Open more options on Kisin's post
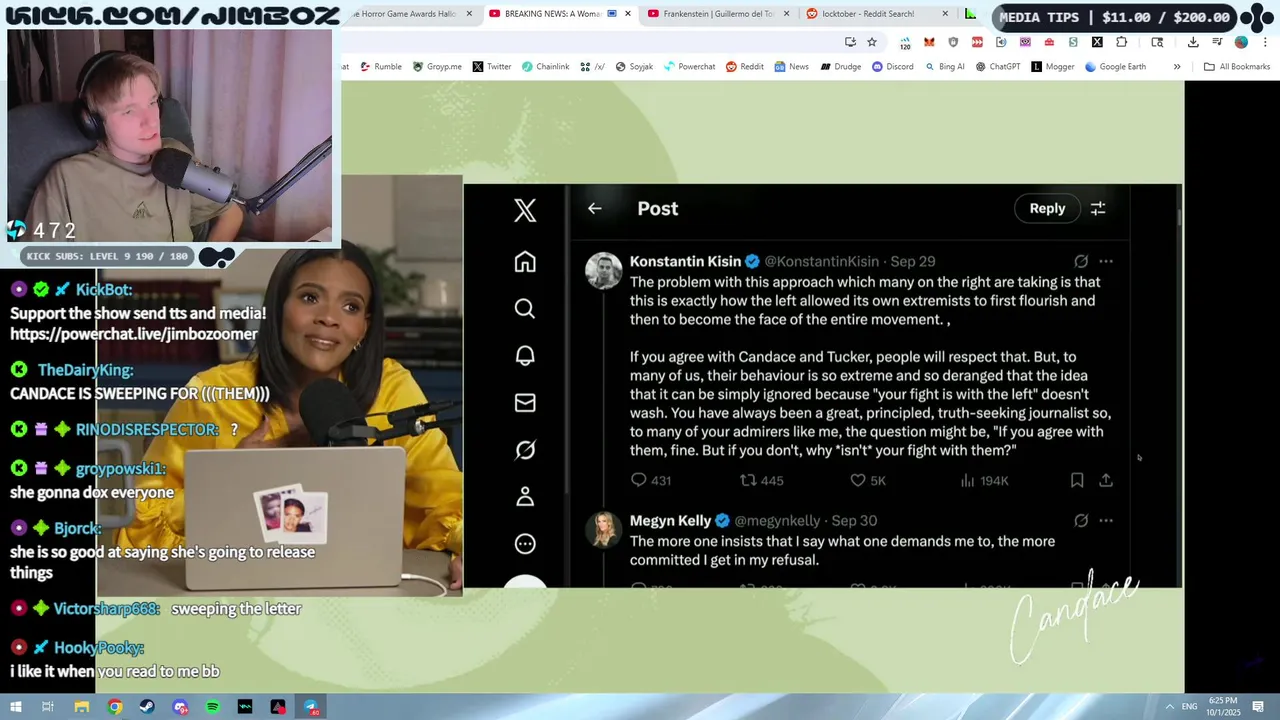 [x=1106, y=261]
